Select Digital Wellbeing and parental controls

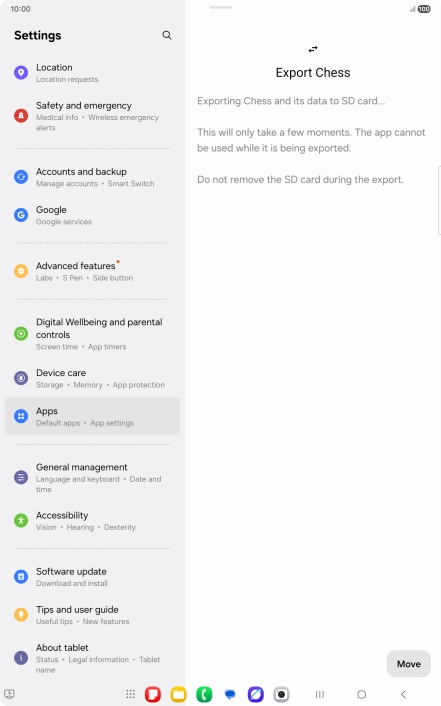[x=92, y=334]
